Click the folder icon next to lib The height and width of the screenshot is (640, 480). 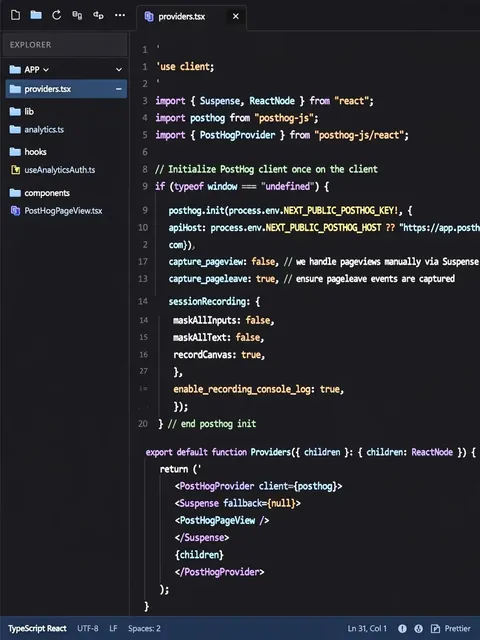click(15, 111)
